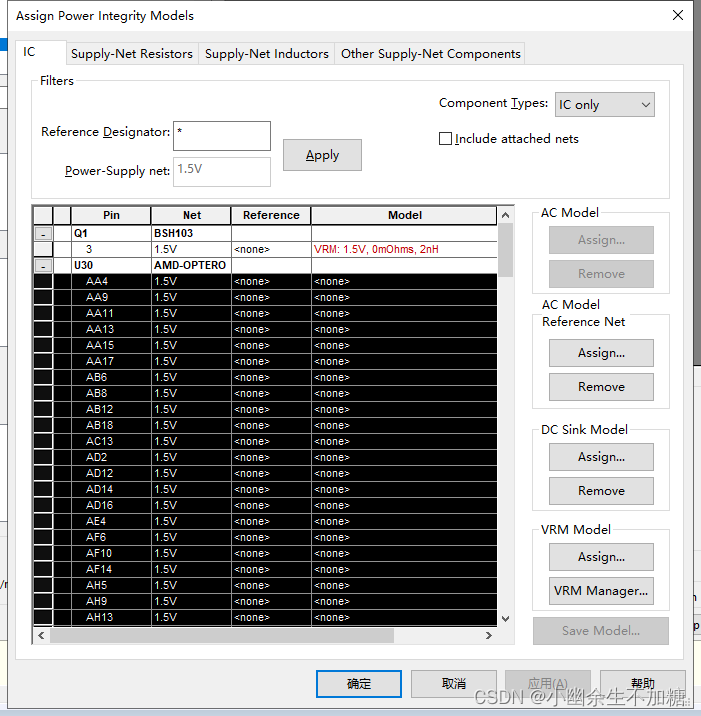The image size is (701, 716).
Task: Open the VRM Manager
Action: pos(601,591)
